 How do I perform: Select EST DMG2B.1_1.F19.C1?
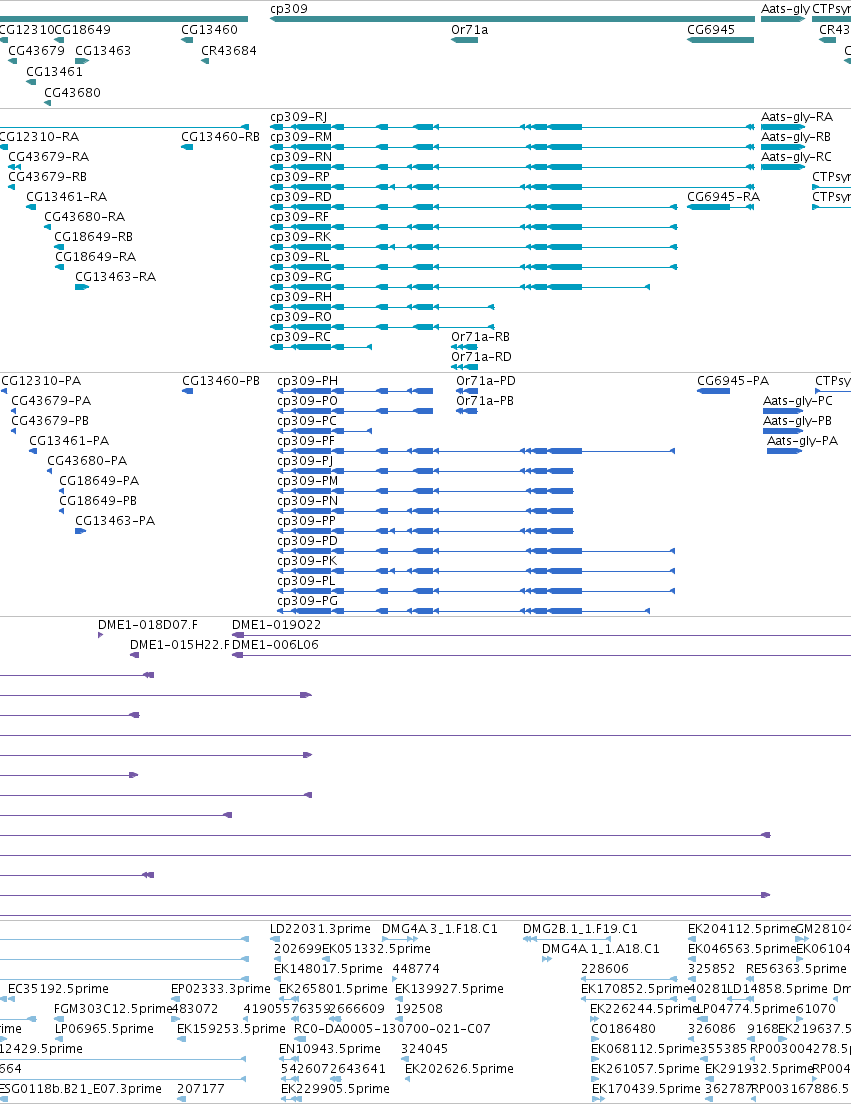tap(581, 929)
